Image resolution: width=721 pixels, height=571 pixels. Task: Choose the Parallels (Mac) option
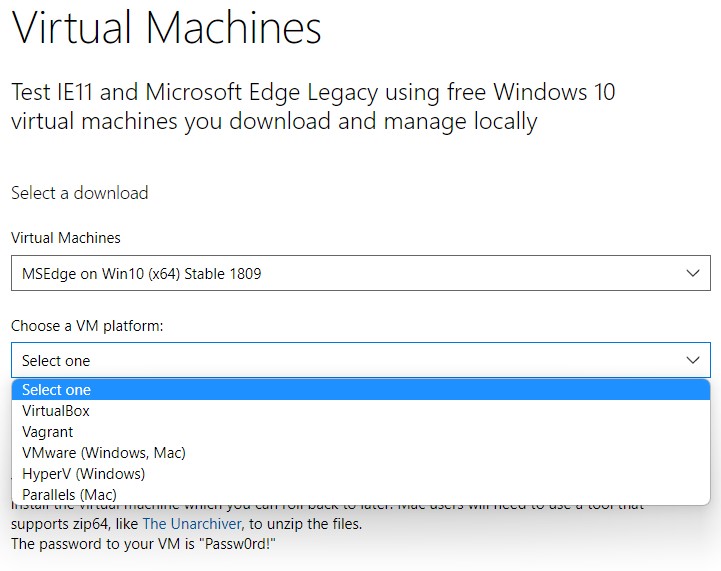point(360,495)
